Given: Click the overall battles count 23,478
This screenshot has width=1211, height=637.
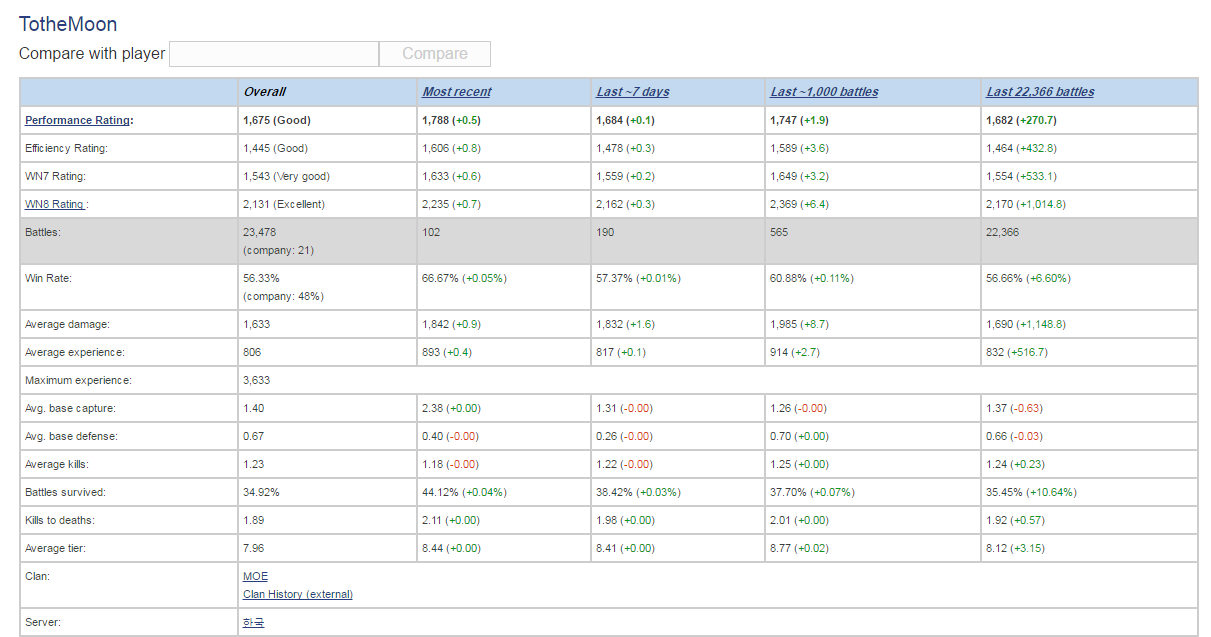Looking at the screenshot, I should (x=259, y=232).
